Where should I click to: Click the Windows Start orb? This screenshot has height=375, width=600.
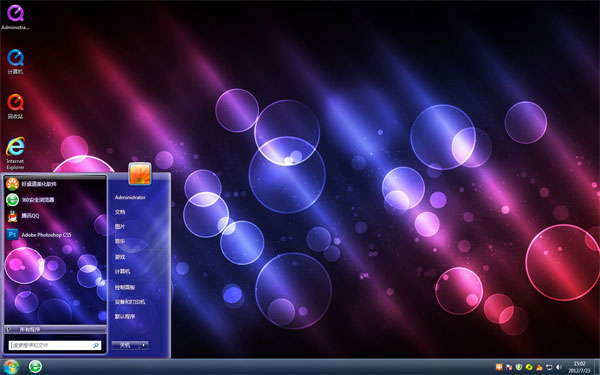pos(11,367)
